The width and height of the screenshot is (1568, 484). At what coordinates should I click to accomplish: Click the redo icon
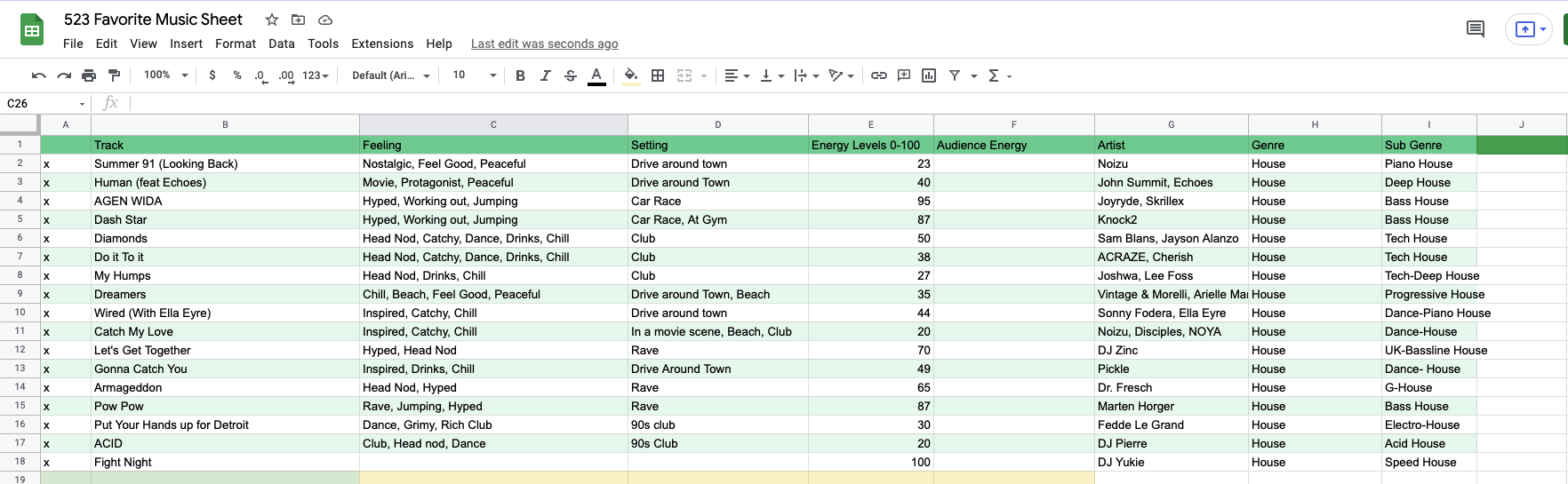point(64,75)
